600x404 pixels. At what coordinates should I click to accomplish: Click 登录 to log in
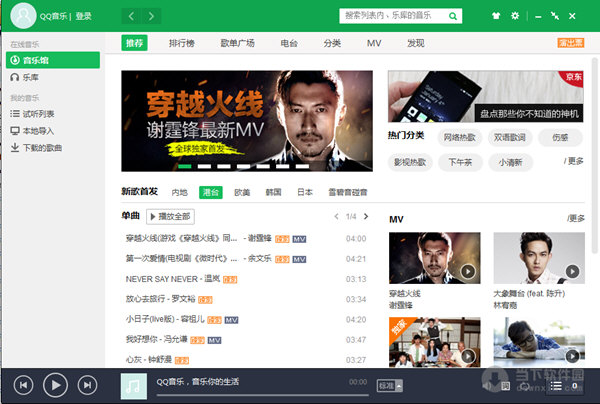pyautogui.click(x=83, y=16)
